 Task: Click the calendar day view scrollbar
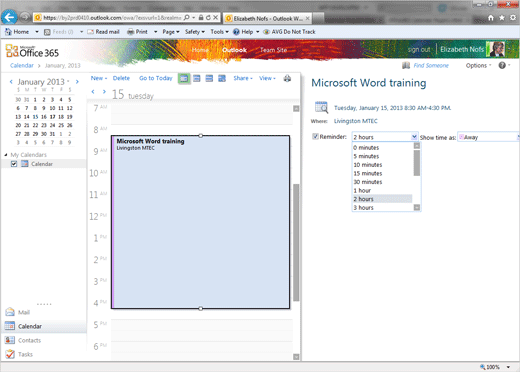click(296, 242)
